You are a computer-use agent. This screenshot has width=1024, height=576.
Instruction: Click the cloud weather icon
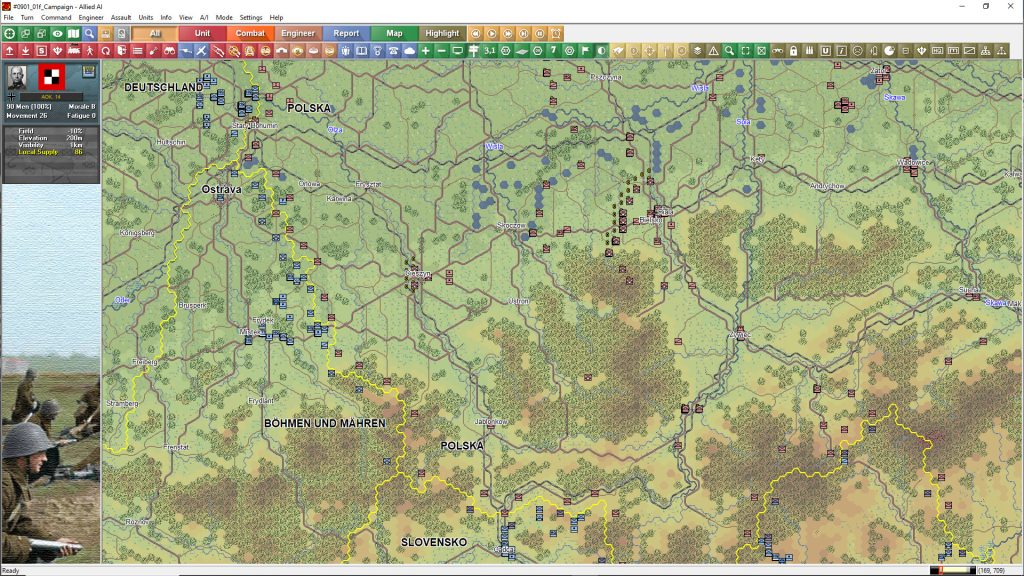pyautogui.click(x=409, y=50)
